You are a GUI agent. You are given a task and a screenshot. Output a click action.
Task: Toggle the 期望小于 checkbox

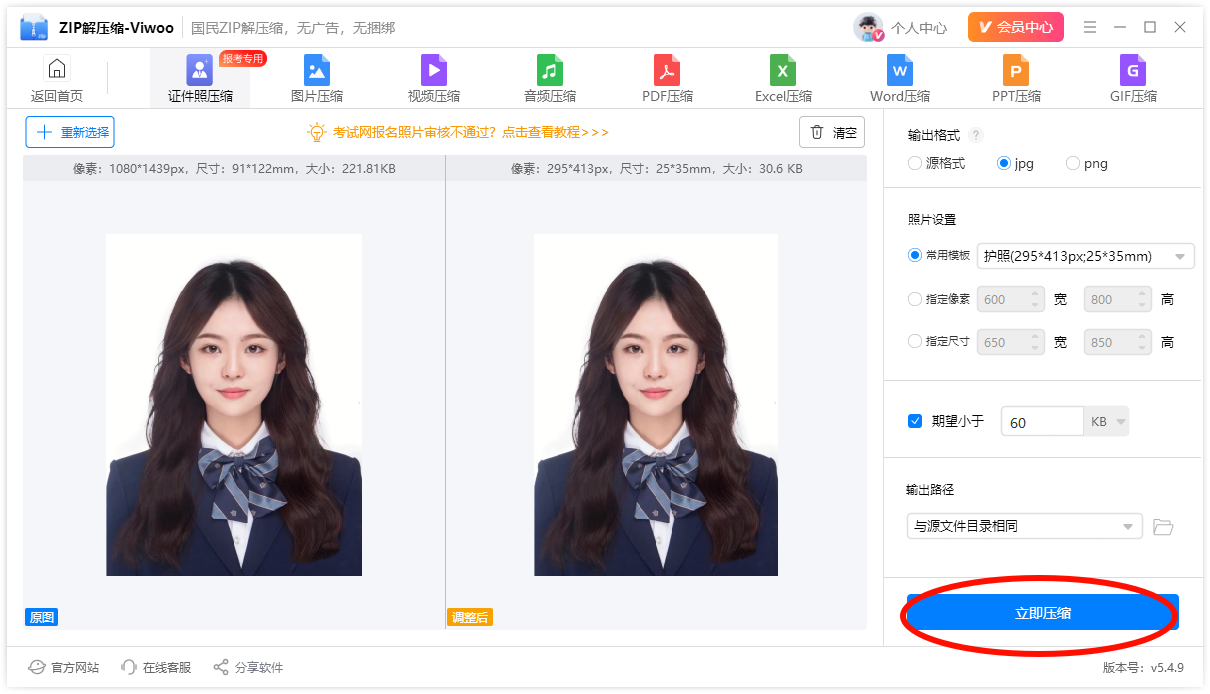[x=915, y=421]
